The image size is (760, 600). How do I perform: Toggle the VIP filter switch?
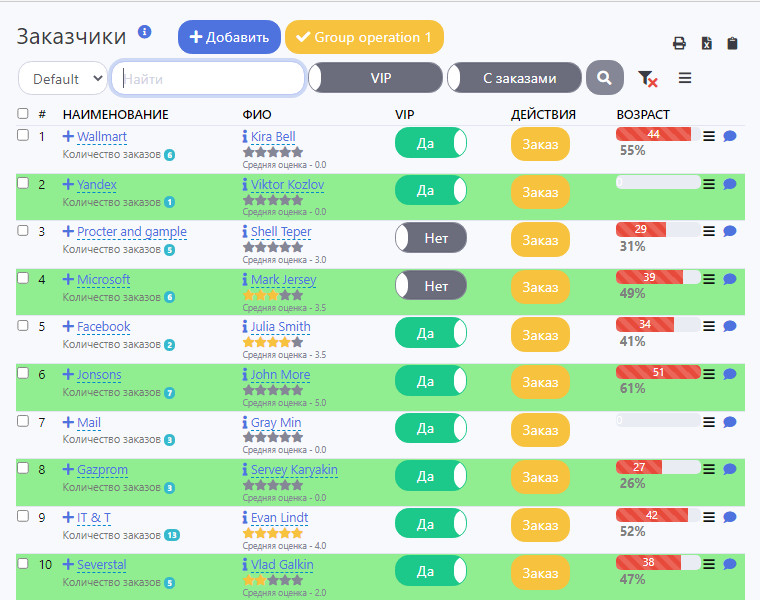376,78
